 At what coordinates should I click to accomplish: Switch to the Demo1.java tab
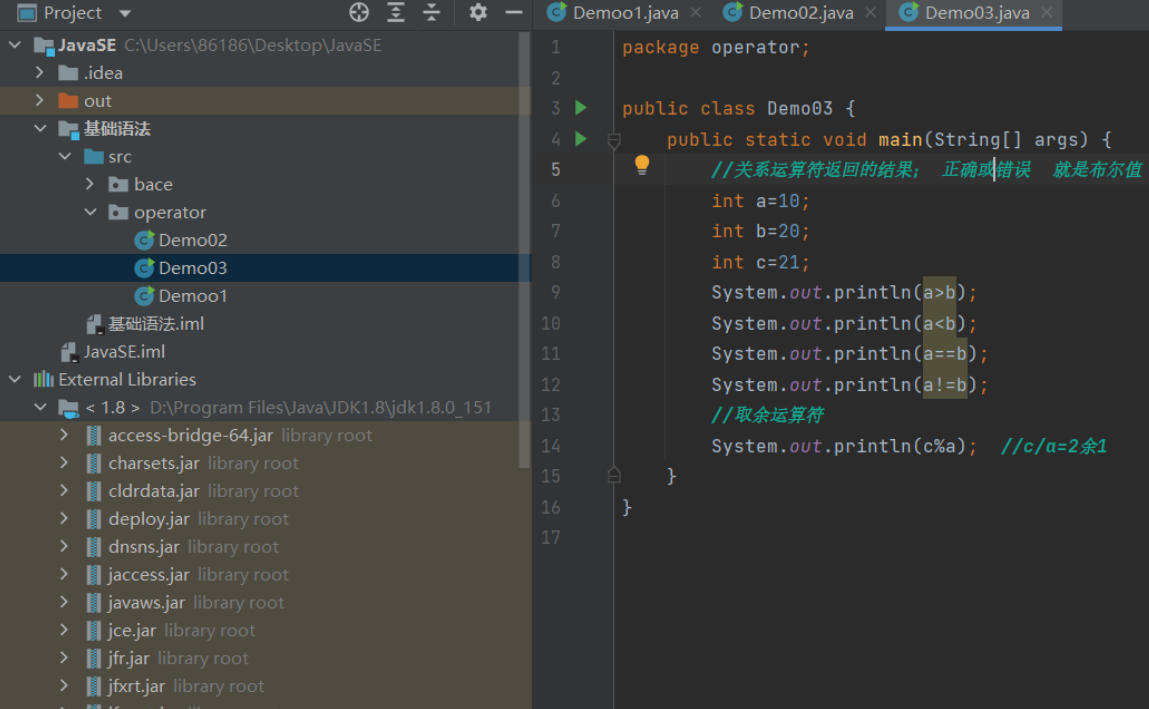626,13
